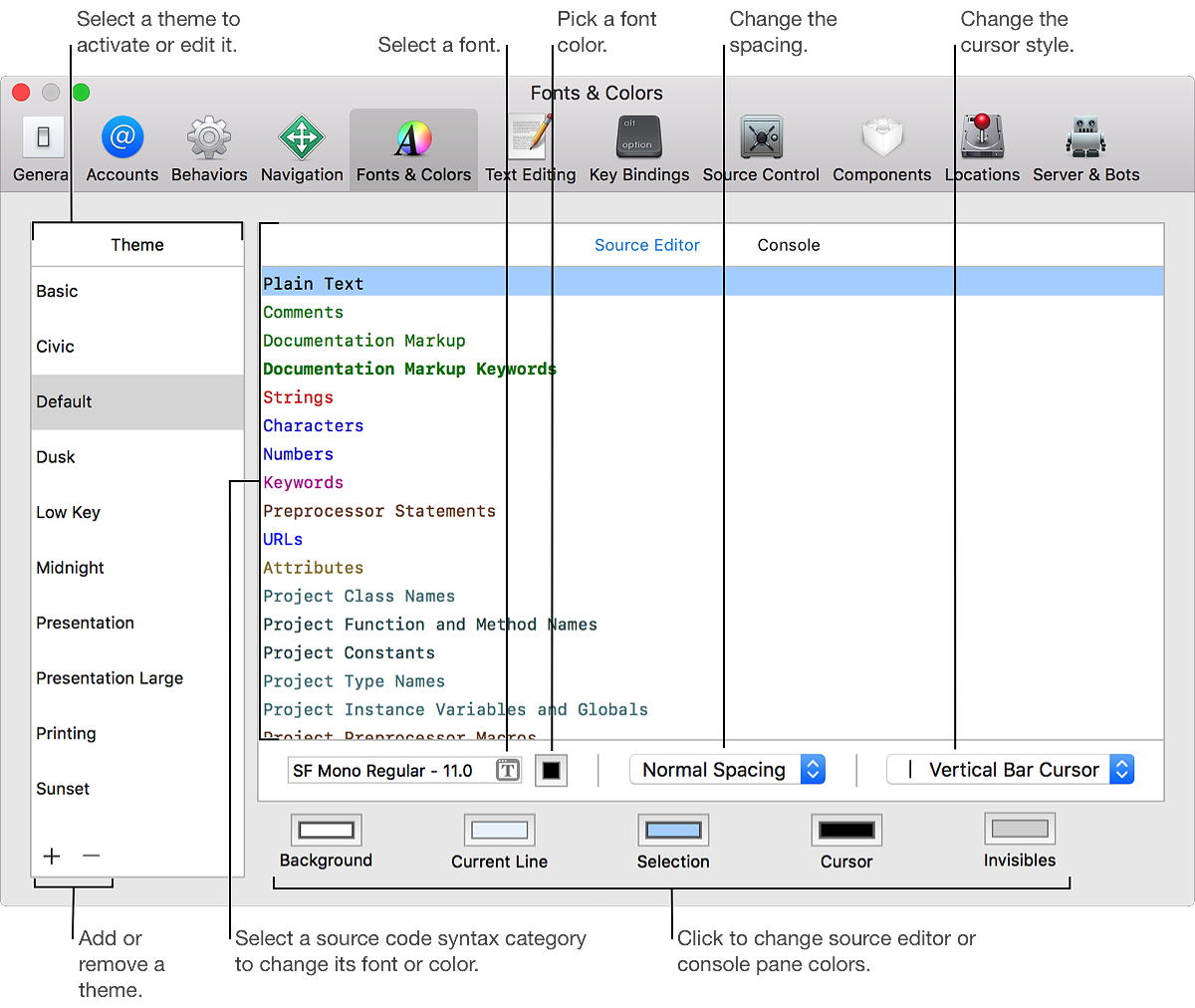Select the Presentation Large theme

[x=137, y=678]
